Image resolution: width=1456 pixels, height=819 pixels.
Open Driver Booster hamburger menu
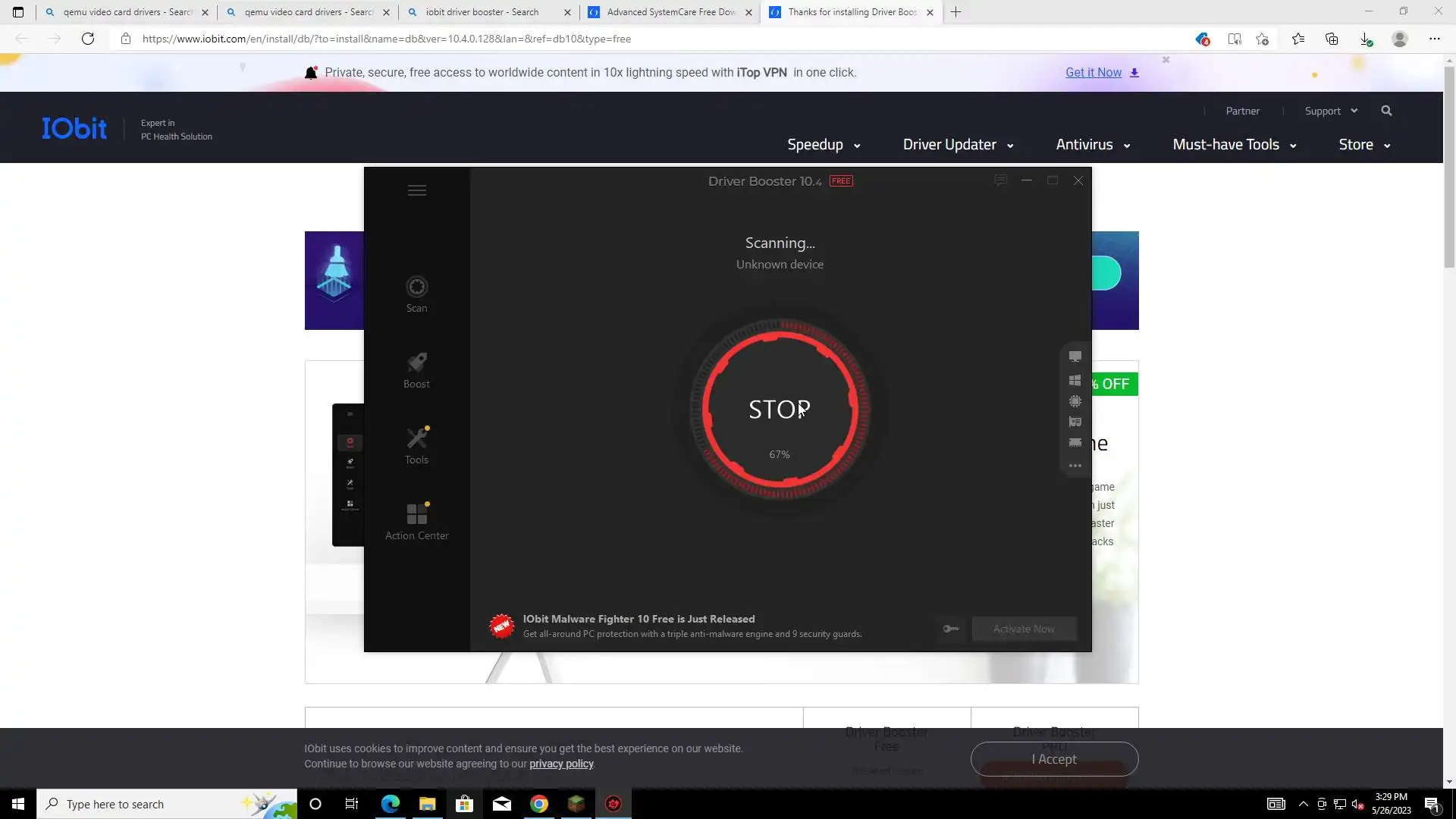point(416,190)
